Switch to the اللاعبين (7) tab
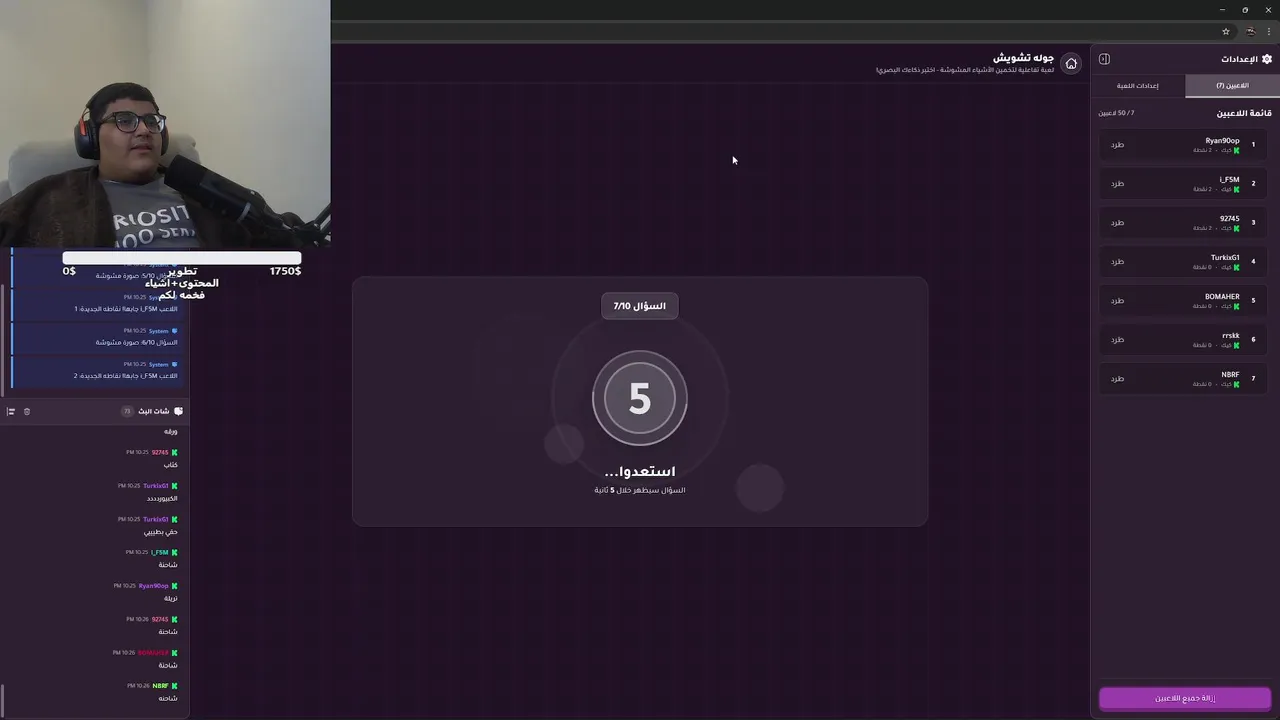1280x720 pixels. pyautogui.click(x=1232, y=86)
